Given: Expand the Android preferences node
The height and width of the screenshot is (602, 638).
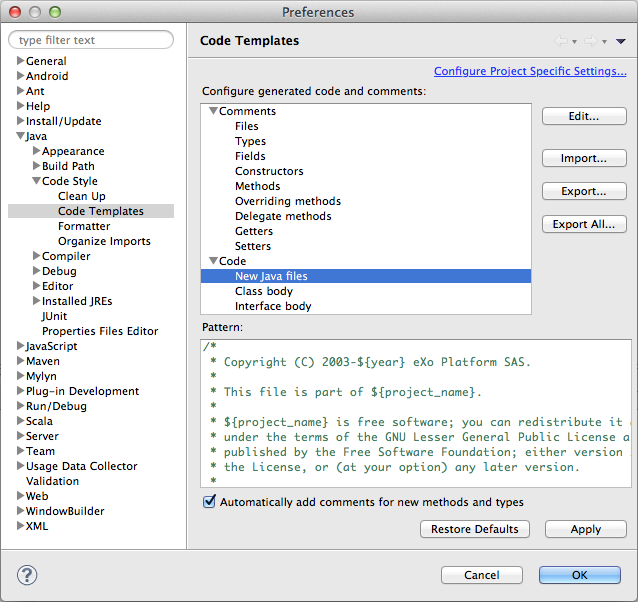Looking at the screenshot, I should click(x=20, y=76).
